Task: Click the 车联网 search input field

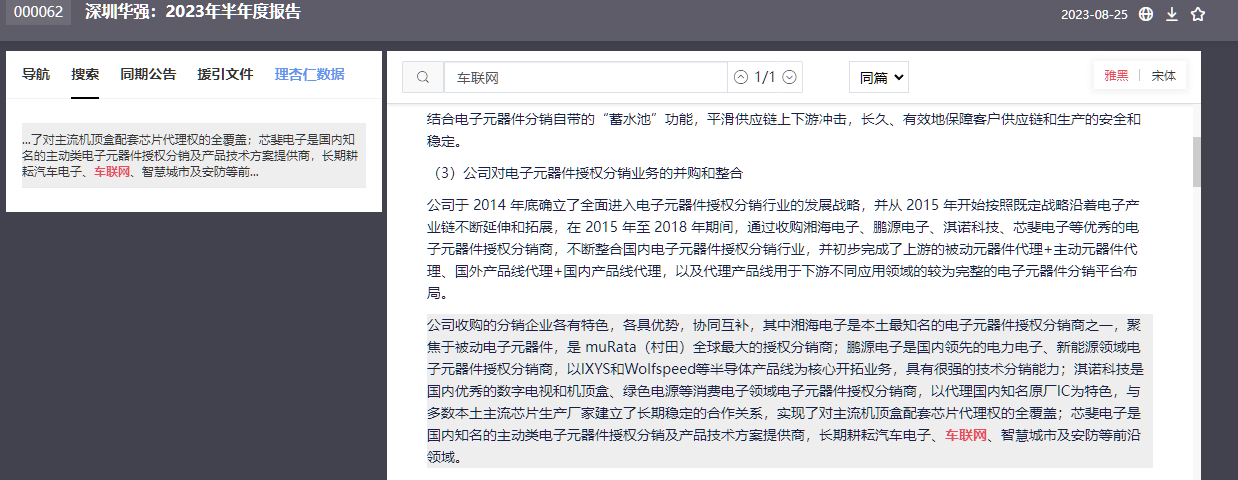Action: pyautogui.click(x=586, y=77)
